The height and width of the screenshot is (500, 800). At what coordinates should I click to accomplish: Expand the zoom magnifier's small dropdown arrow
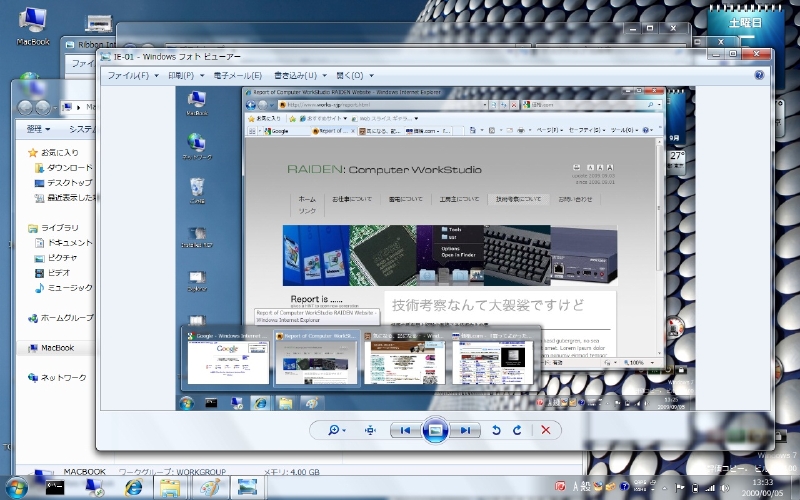[344, 431]
